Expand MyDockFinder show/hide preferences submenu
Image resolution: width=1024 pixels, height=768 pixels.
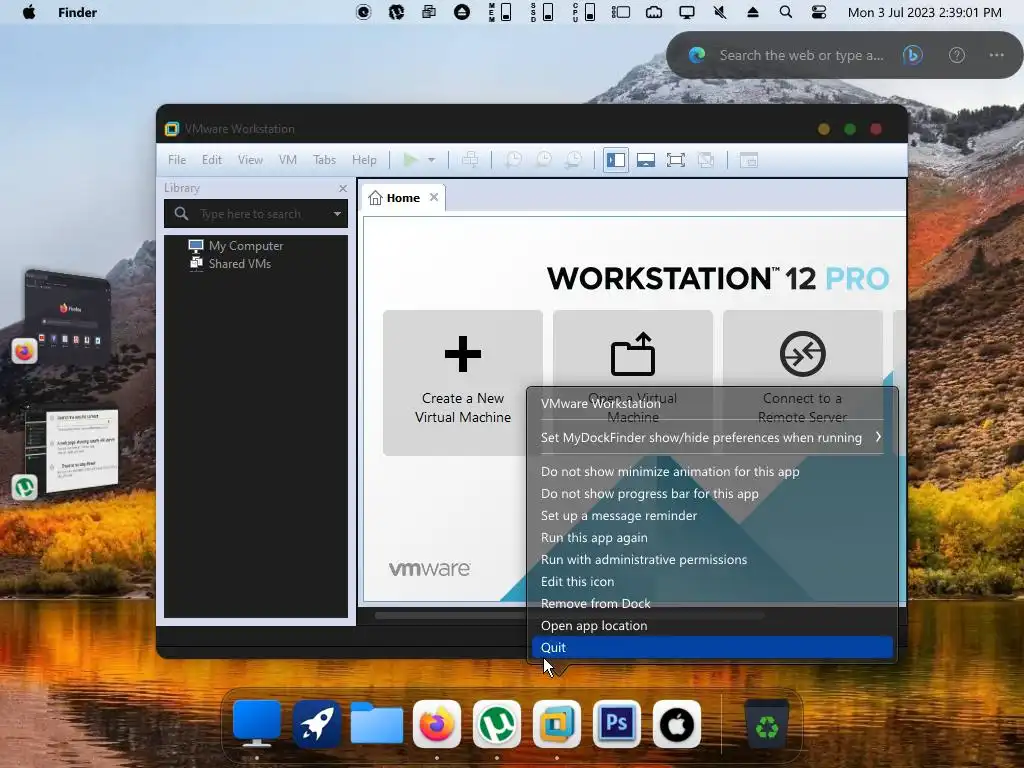point(712,438)
